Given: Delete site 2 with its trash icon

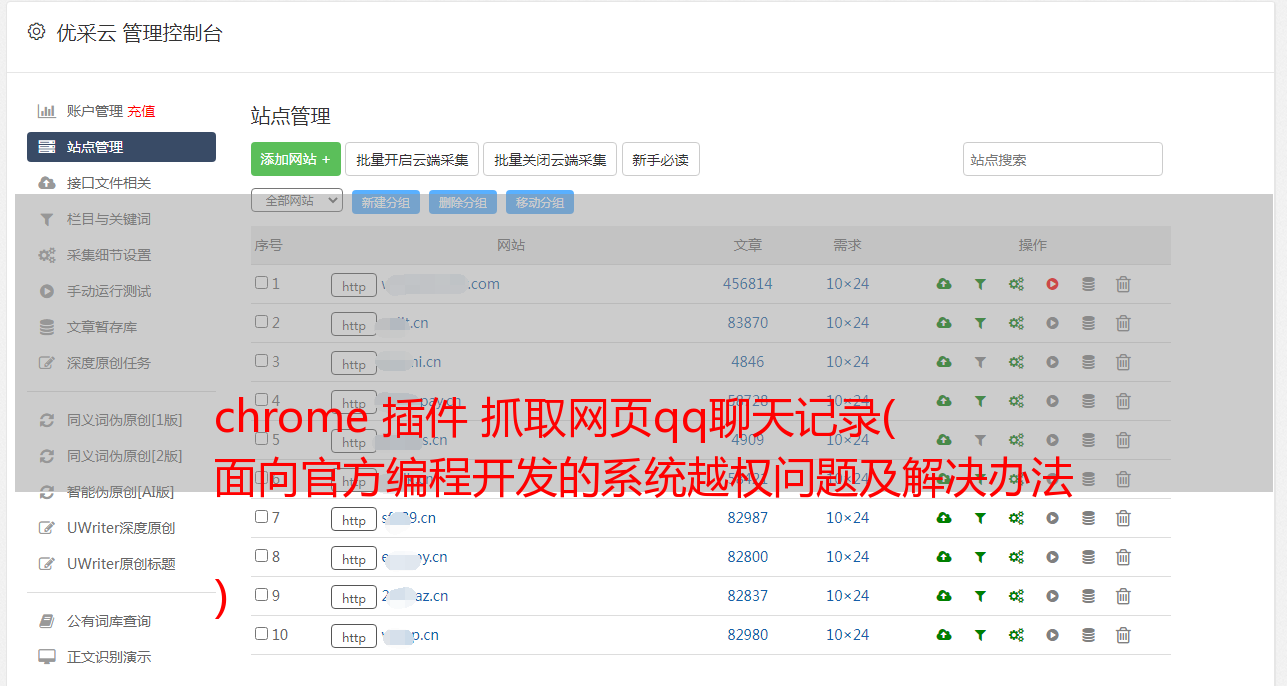Looking at the screenshot, I should 1123,323.
